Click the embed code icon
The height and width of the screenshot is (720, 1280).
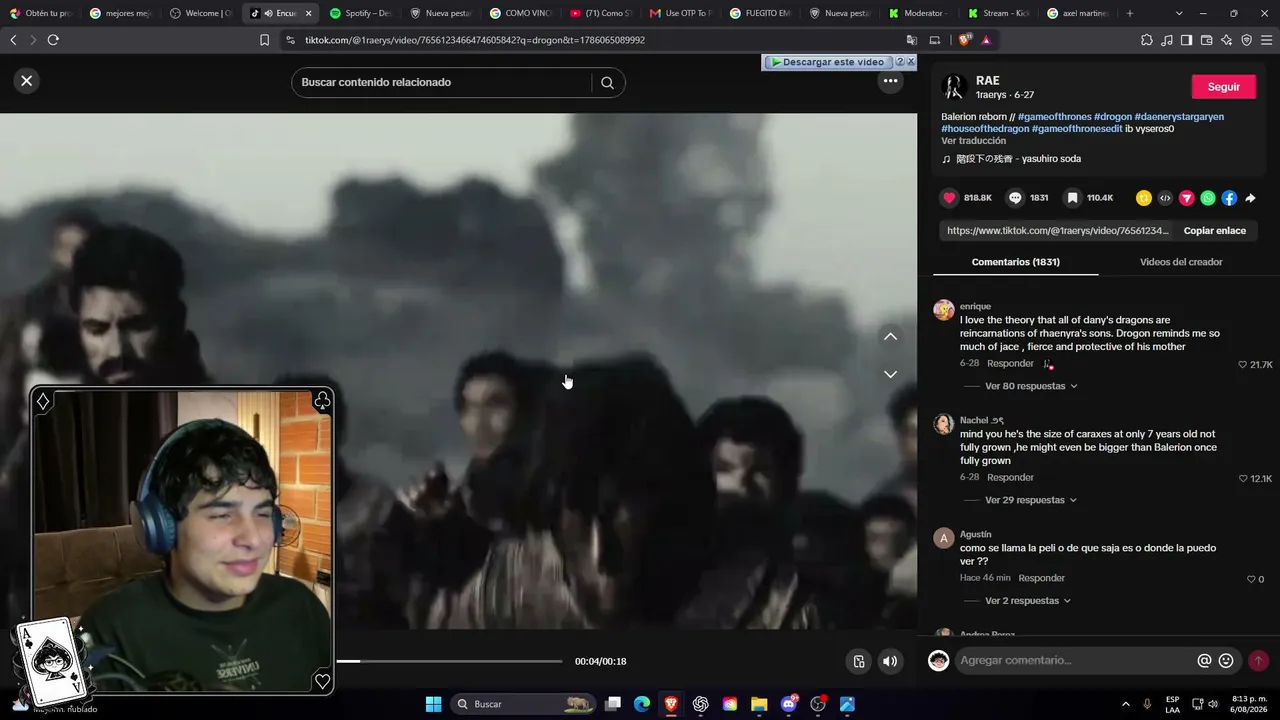(1165, 198)
